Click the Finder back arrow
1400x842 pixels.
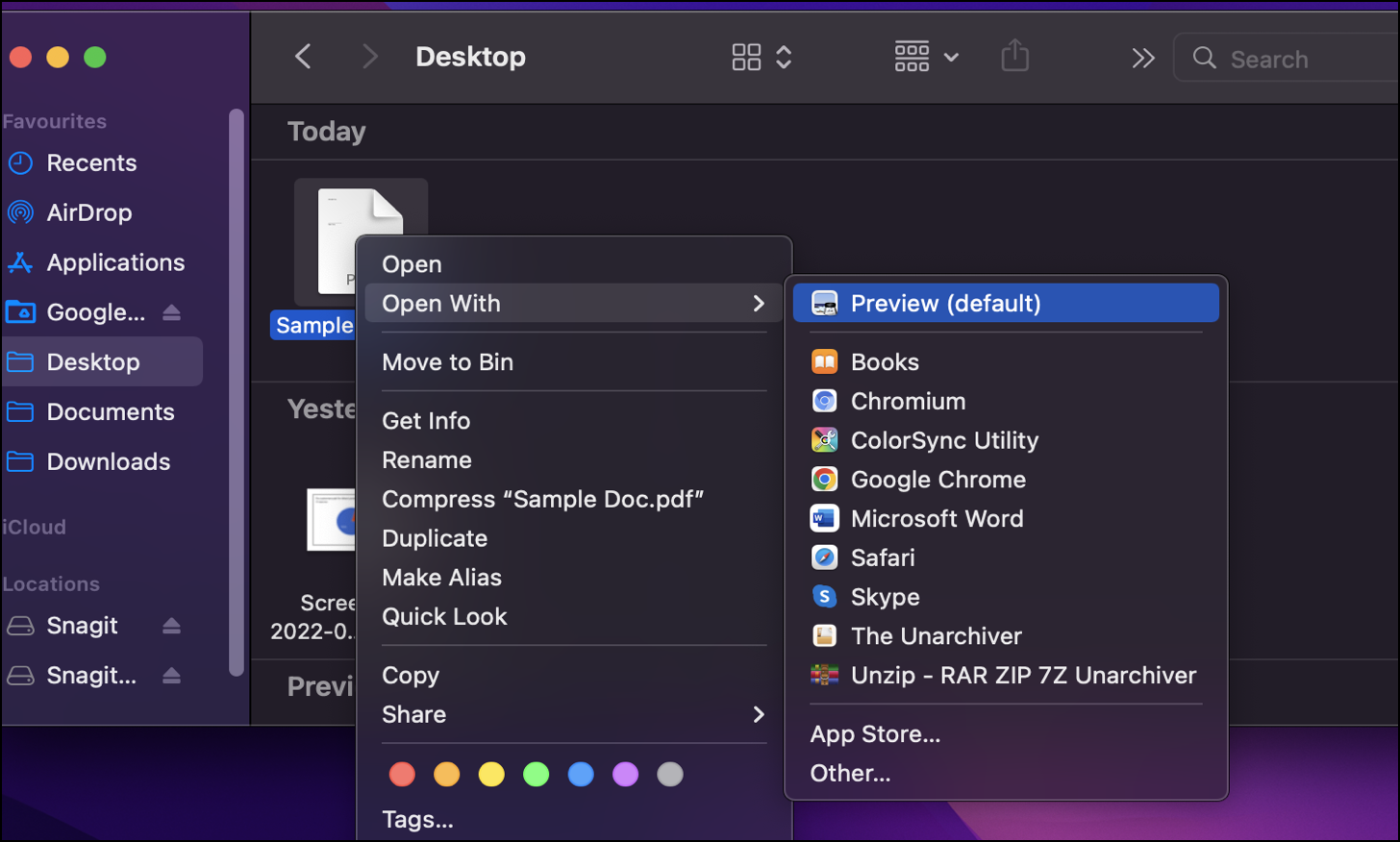303,57
